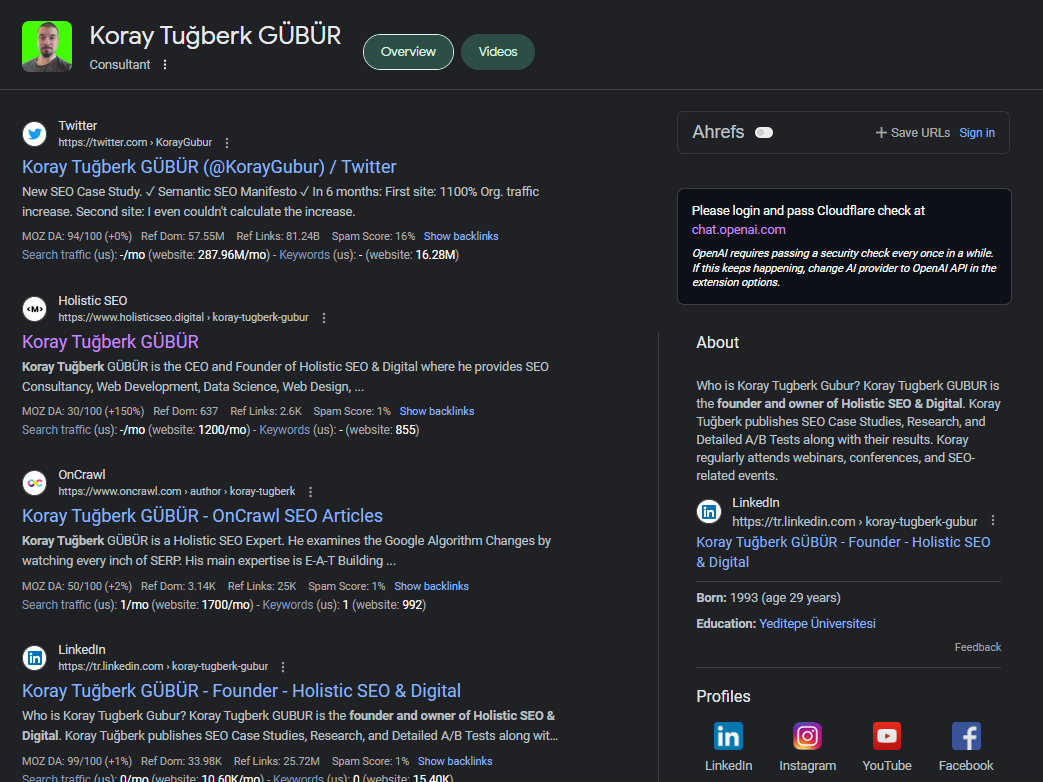Click Search traffic link under Twitter result
1043x782 pixels.
coord(57,255)
